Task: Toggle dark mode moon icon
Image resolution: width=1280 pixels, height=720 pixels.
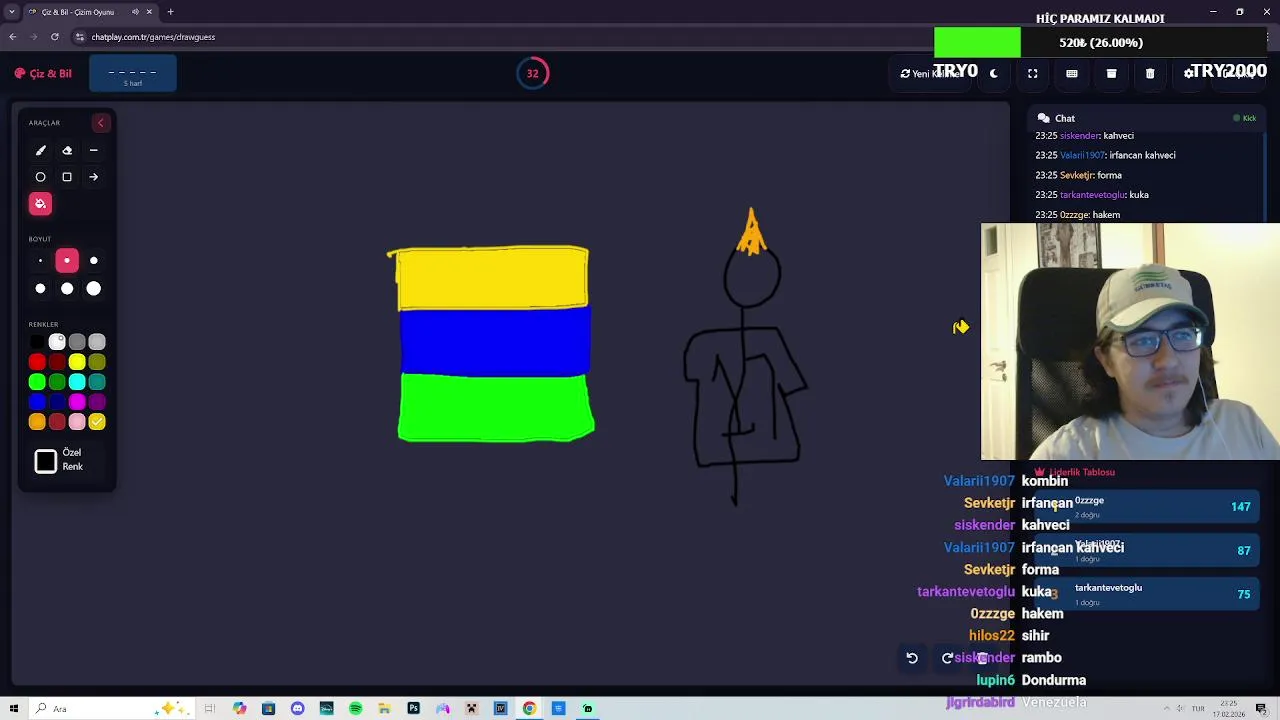Action: (993, 73)
